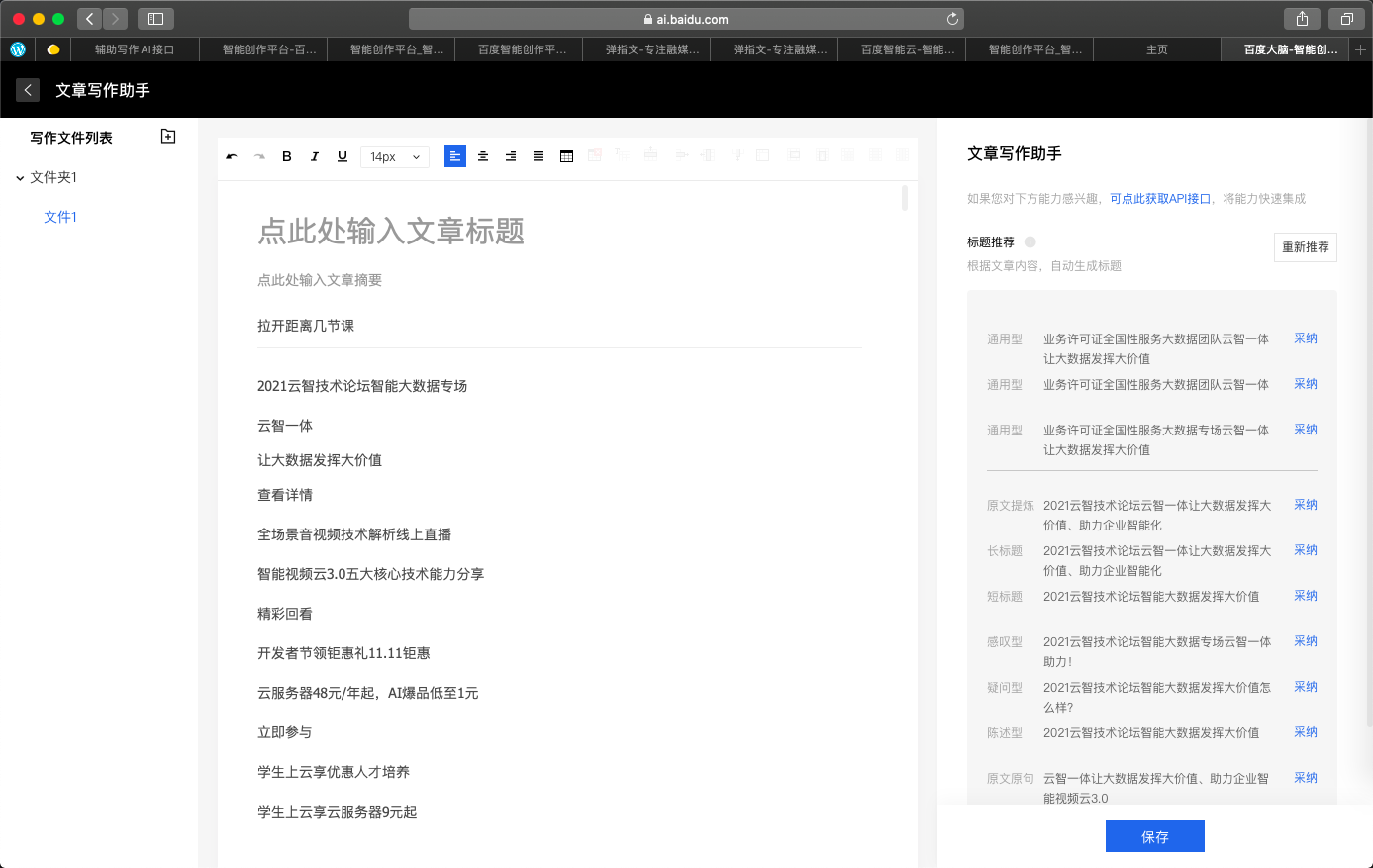Image resolution: width=1373 pixels, height=868 pixels.
Task: Toggle bold formatting
Action: click(287, 156)
